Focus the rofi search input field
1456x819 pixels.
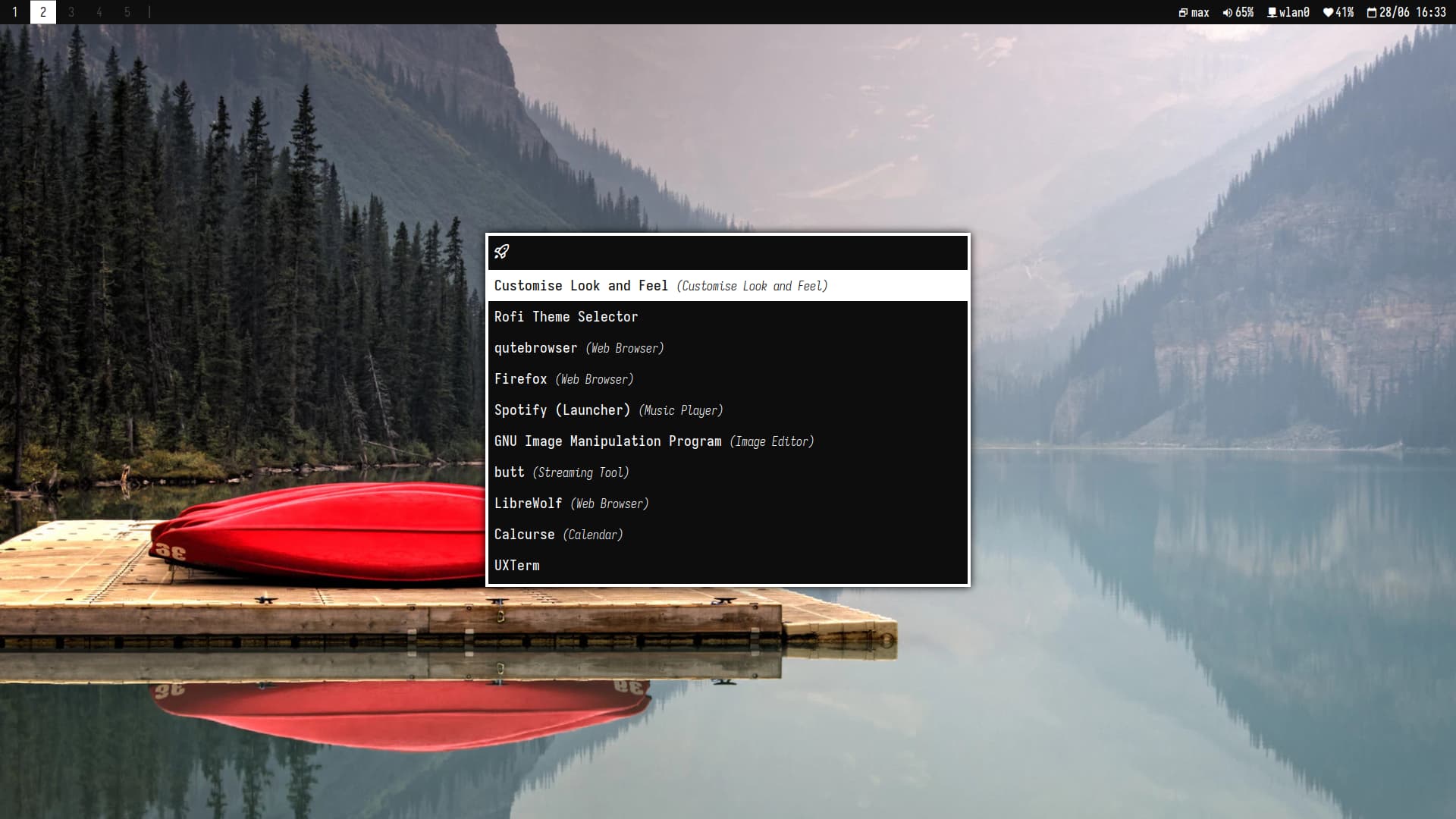[x=736, y=252]
